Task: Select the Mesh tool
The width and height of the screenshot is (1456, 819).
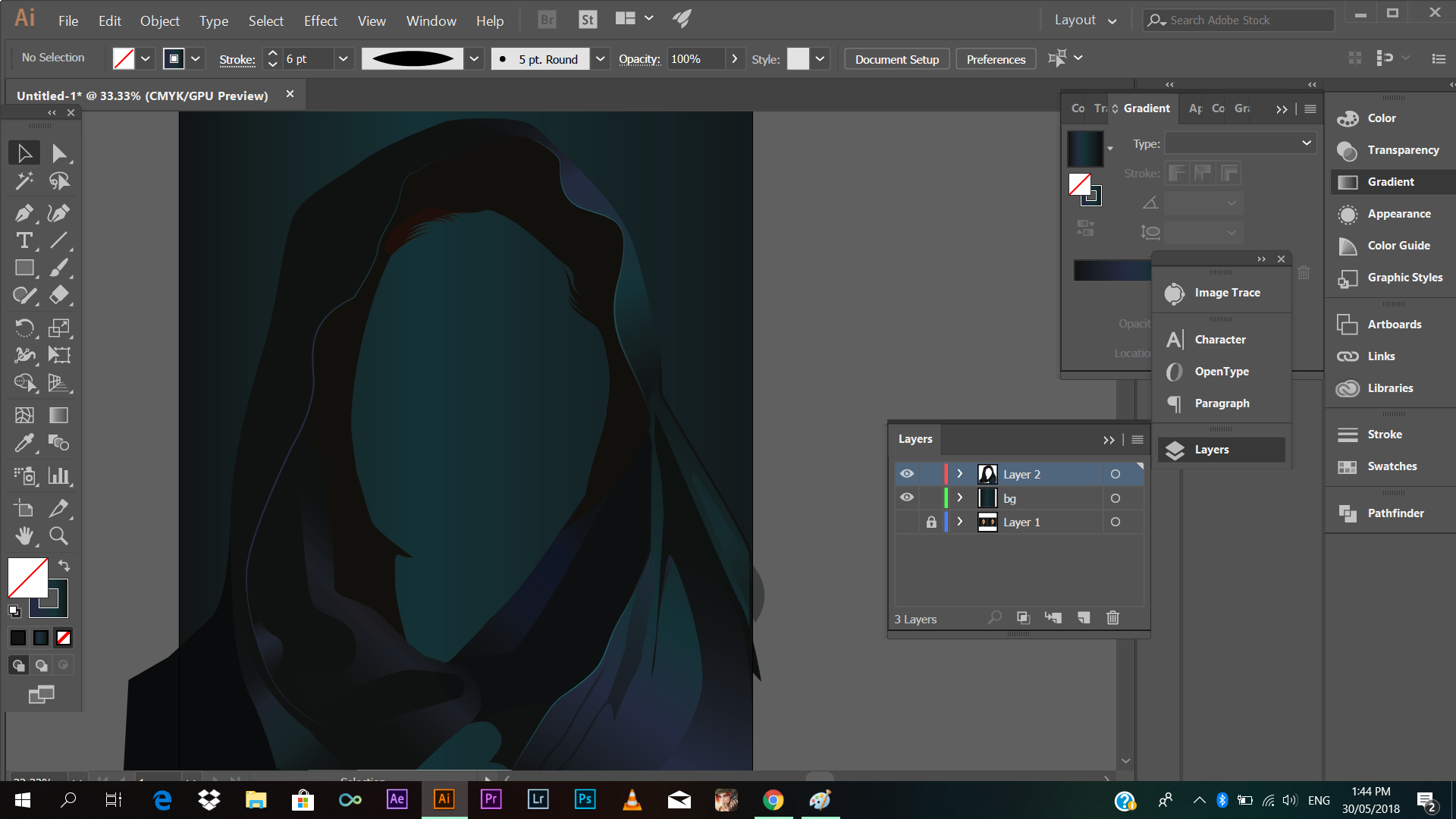Action: (24, 415)
